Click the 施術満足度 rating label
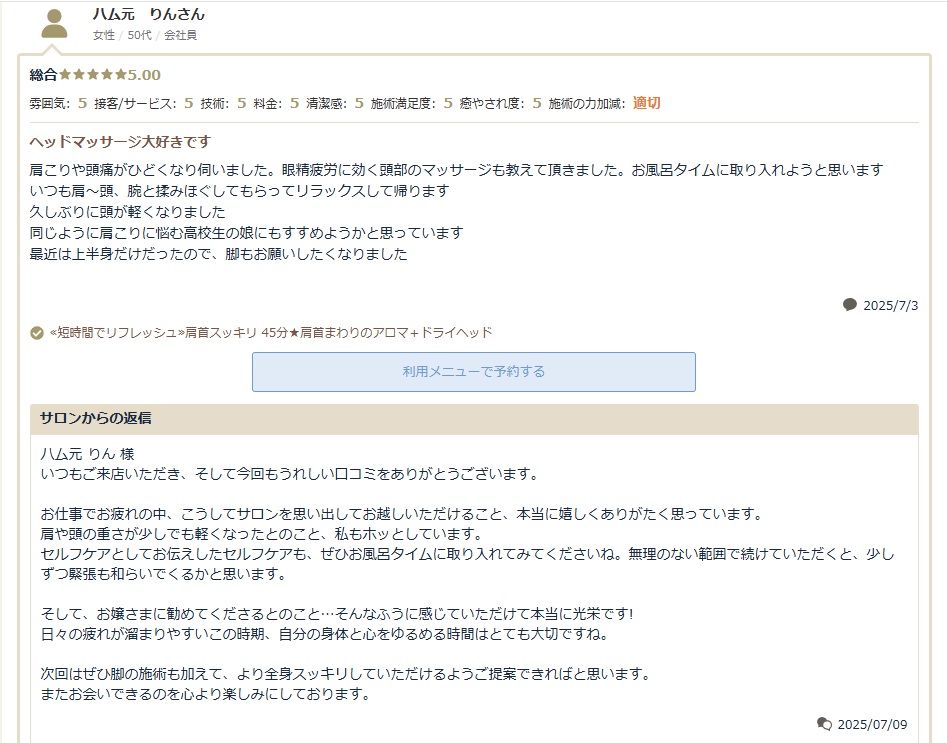The image size is (947, 743). (x=403, y=103)
